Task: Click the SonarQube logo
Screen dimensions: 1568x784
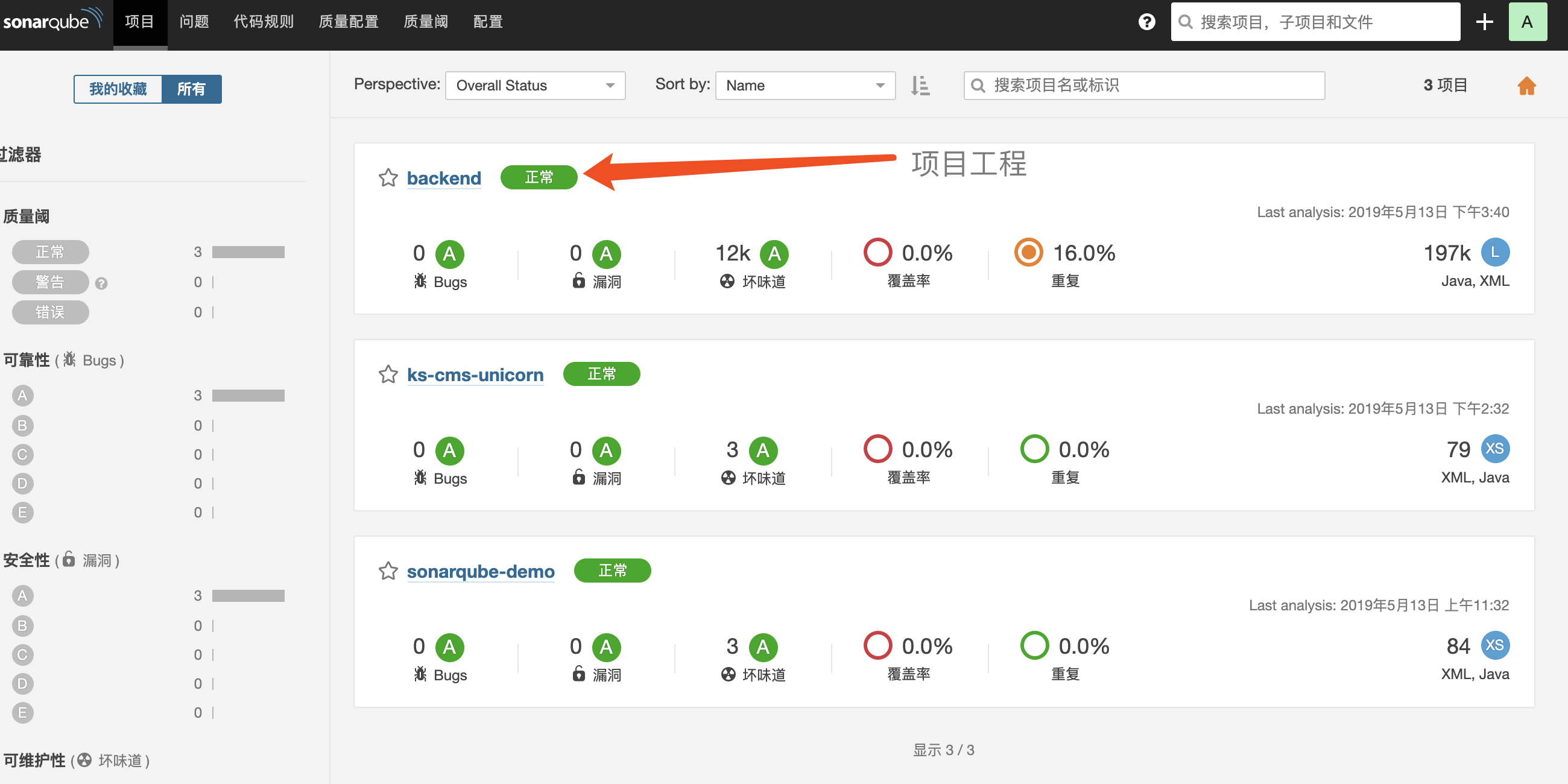Action: point(52,21)
